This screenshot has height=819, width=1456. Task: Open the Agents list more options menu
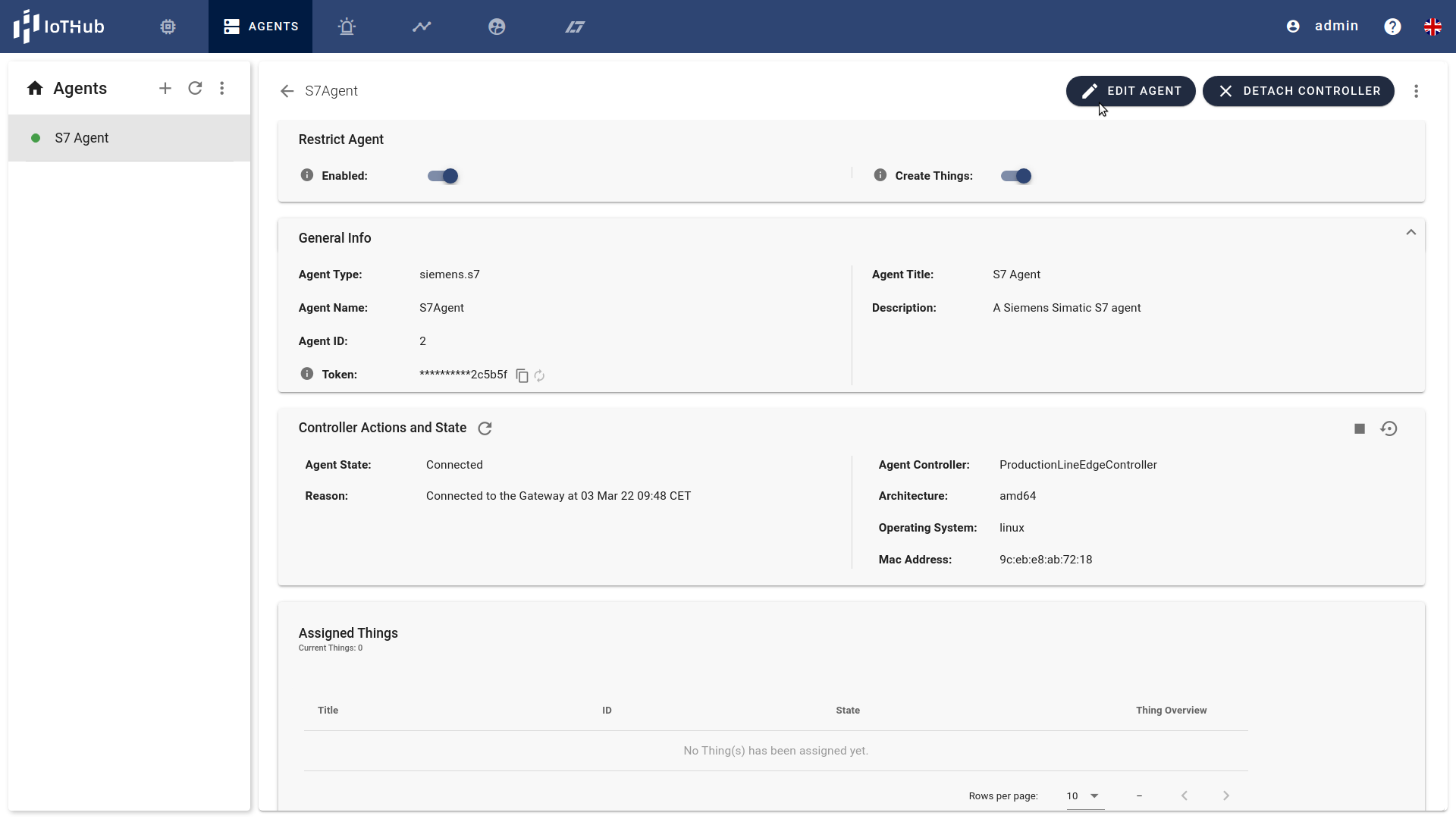(x=222, y=89)
